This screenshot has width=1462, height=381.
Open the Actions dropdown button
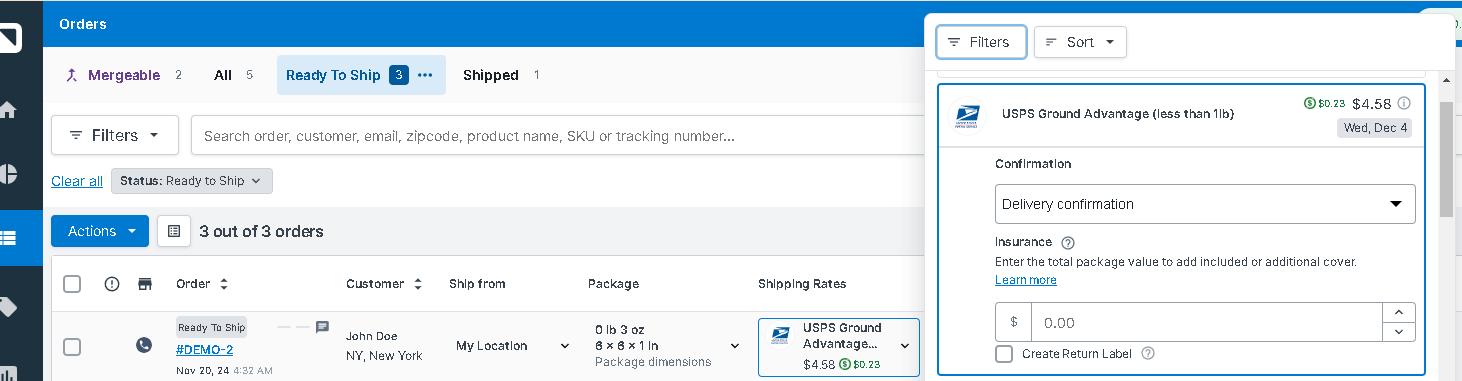coord(100,231)
